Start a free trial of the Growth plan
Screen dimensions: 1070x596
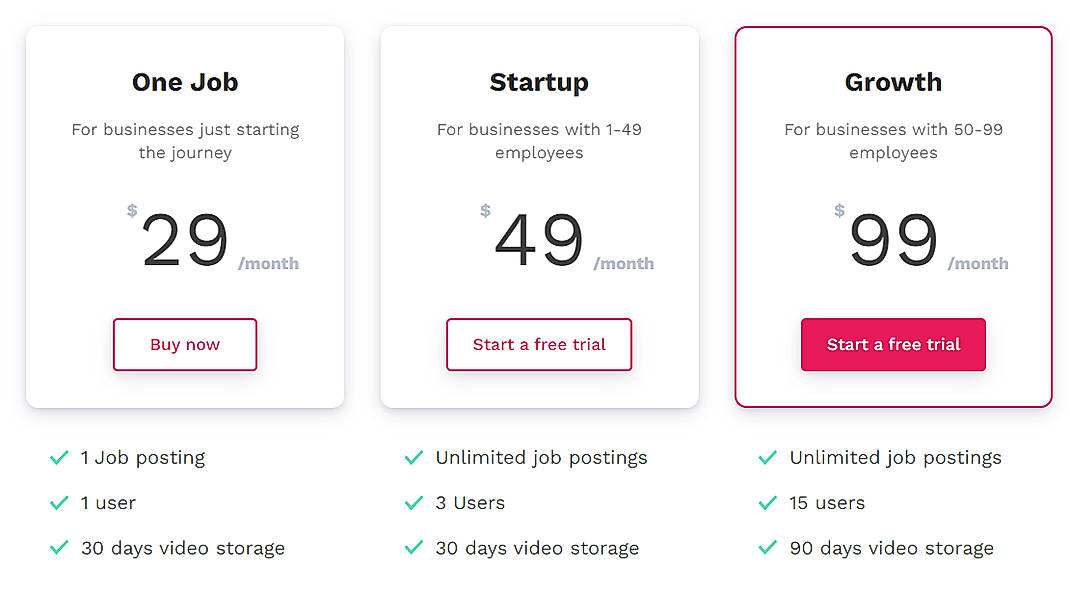point(892,344)
